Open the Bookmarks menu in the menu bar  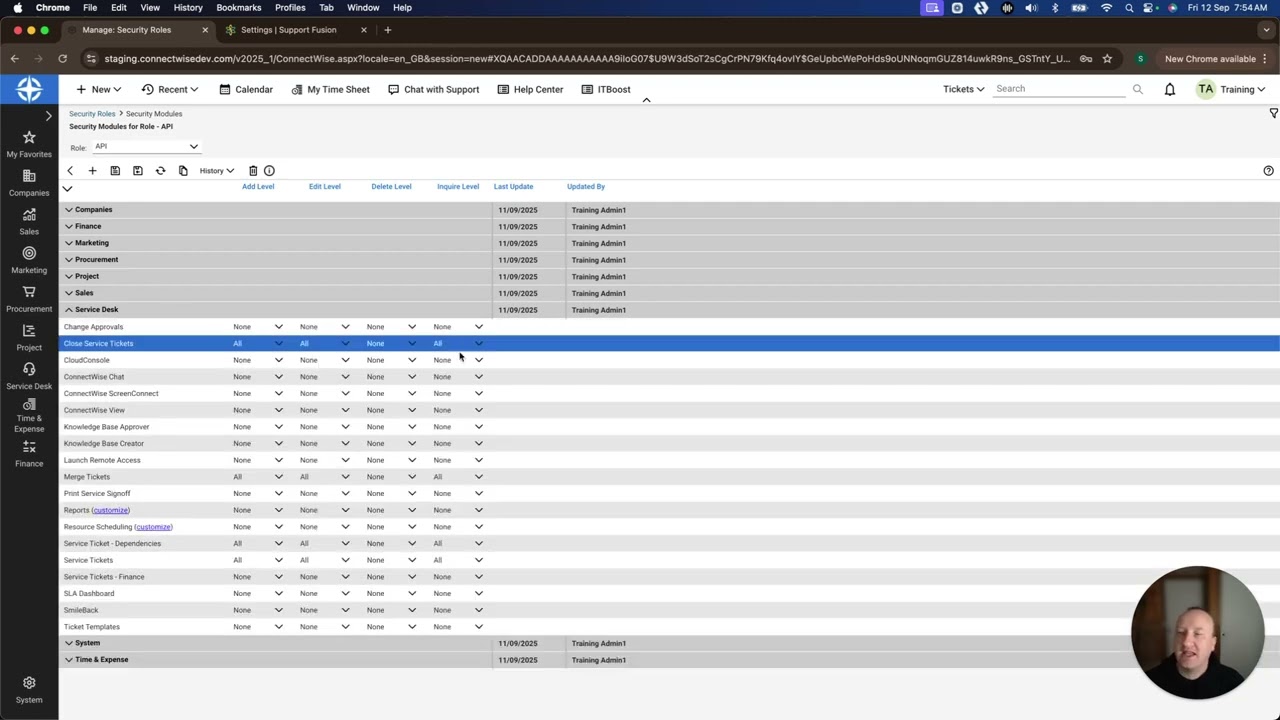(x=238, y=8)
